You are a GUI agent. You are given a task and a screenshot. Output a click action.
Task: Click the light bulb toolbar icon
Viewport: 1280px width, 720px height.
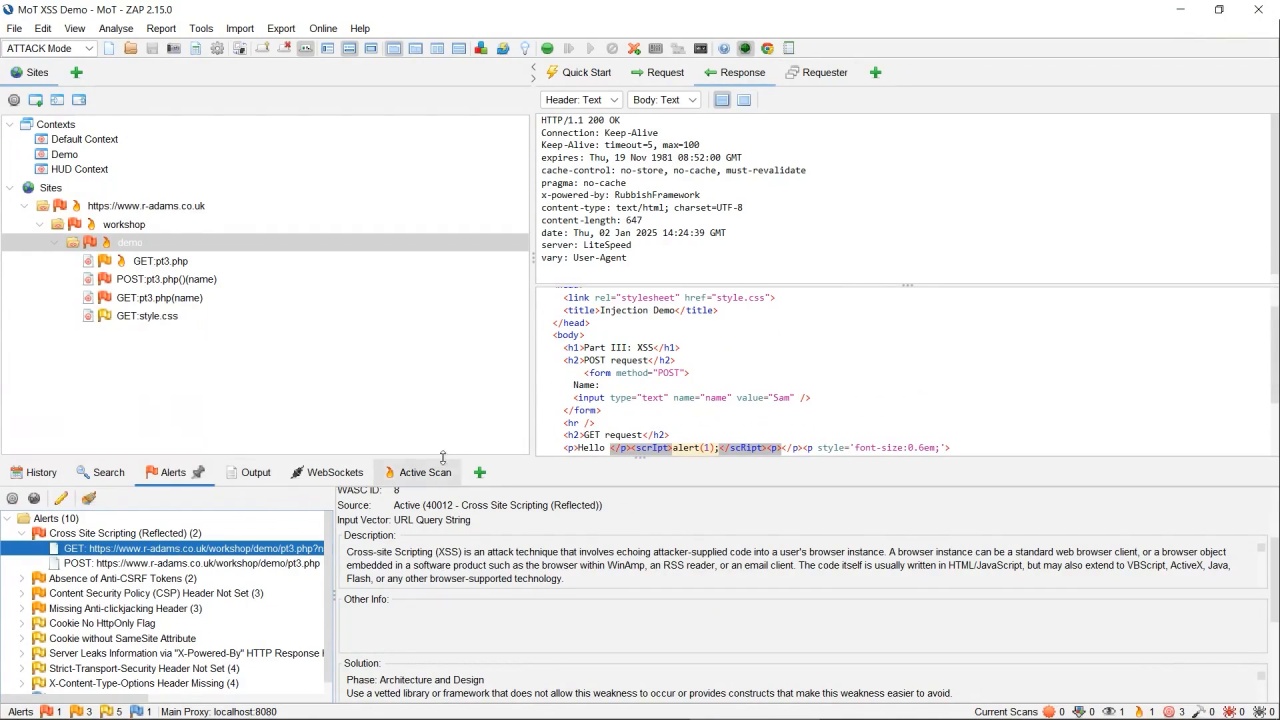(x=524, y=48)
